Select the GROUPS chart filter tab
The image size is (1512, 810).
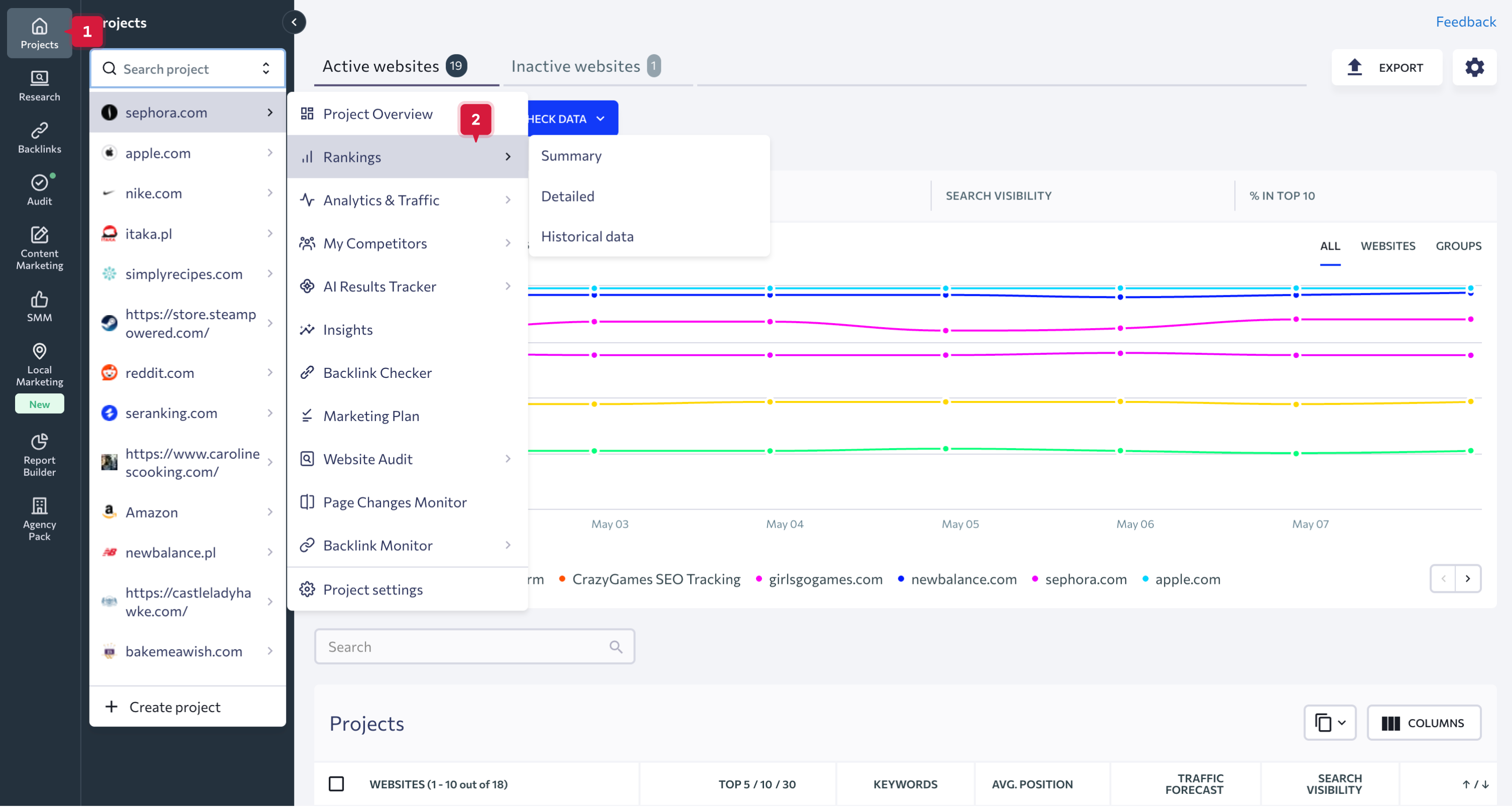pos(1458,246)
